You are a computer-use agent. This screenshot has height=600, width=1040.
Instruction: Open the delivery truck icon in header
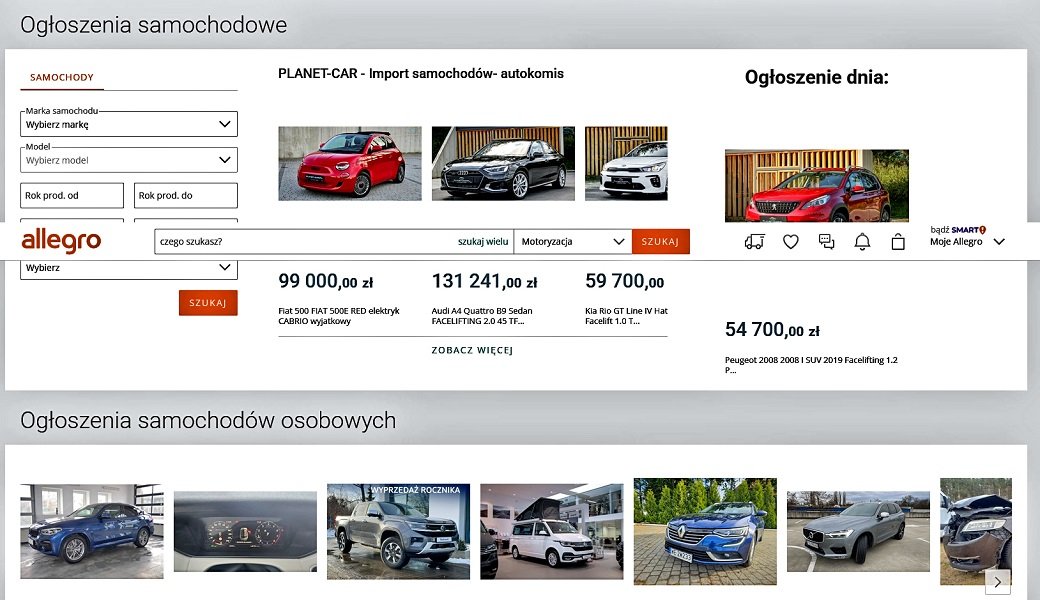point(755,242)
